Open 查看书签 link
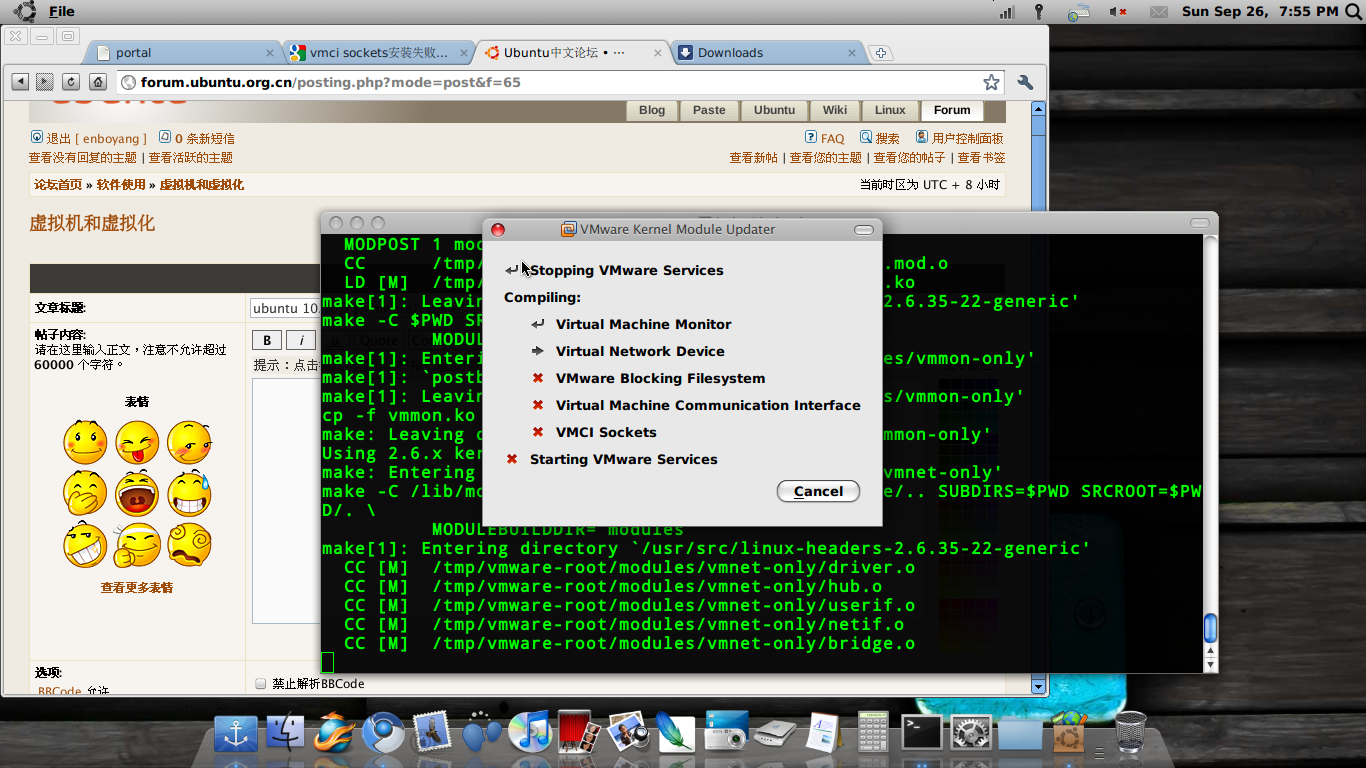Image resolution: width=1366 pixels, height=768 pixels. click(x=981, y=158)
